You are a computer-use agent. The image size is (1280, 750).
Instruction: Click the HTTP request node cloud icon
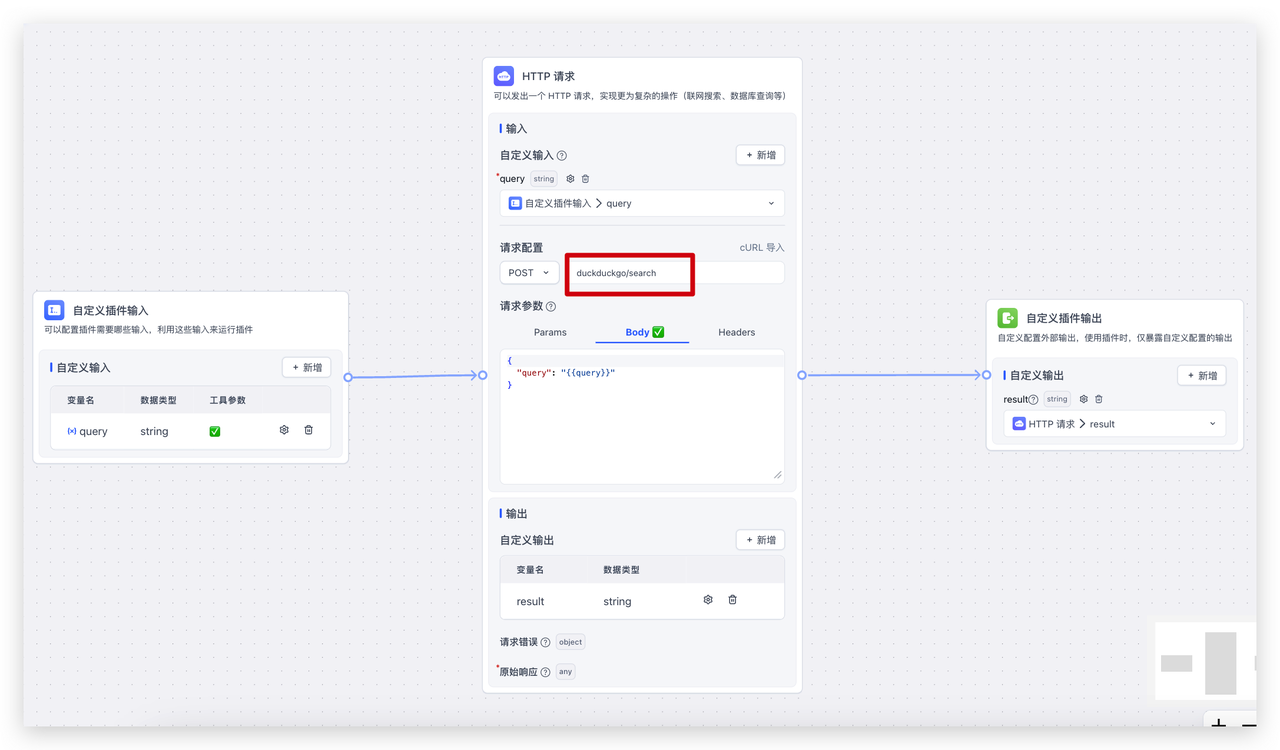pyautogui.click(x=504, y=76)
